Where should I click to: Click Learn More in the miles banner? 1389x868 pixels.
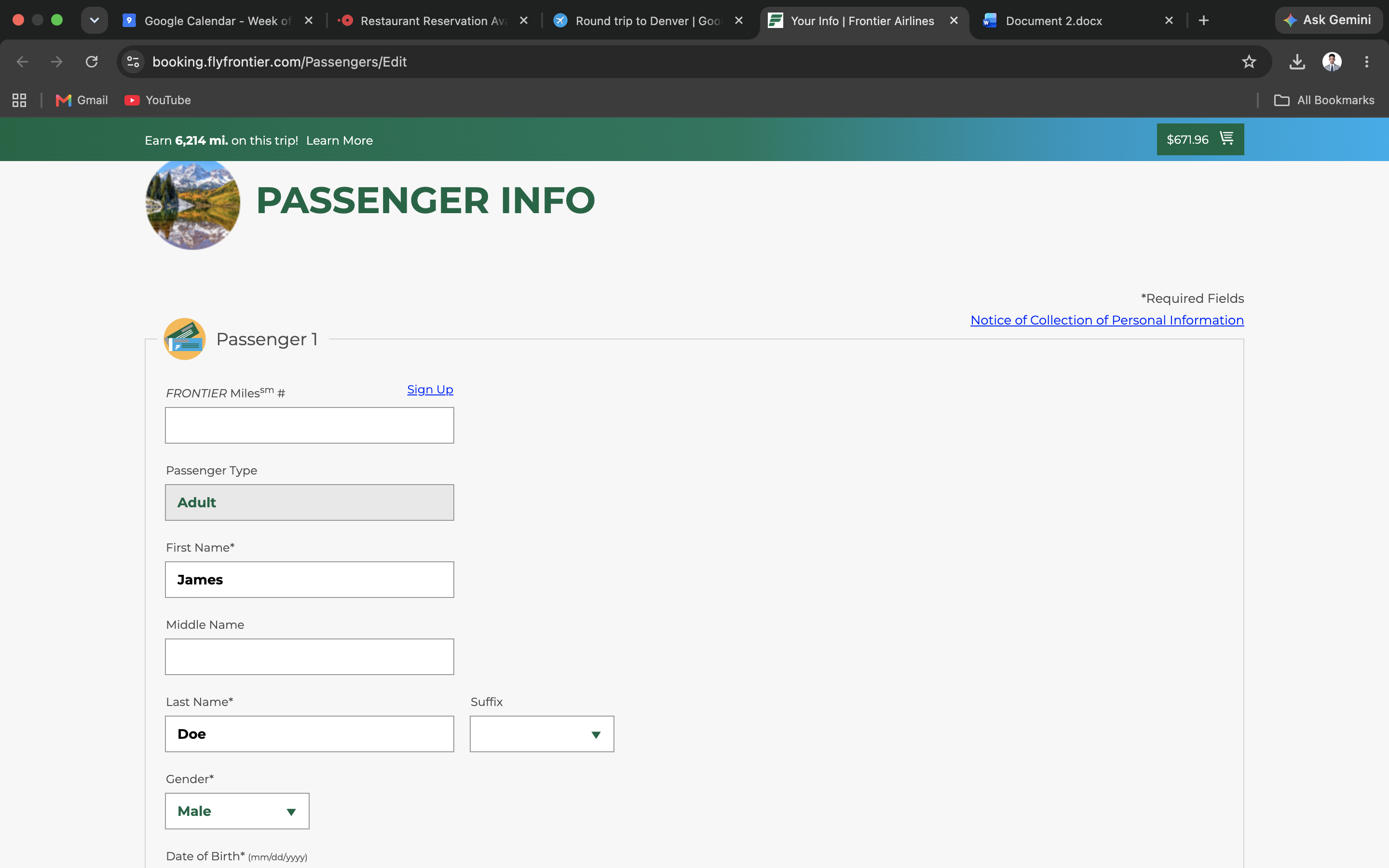tap(339, 141)
